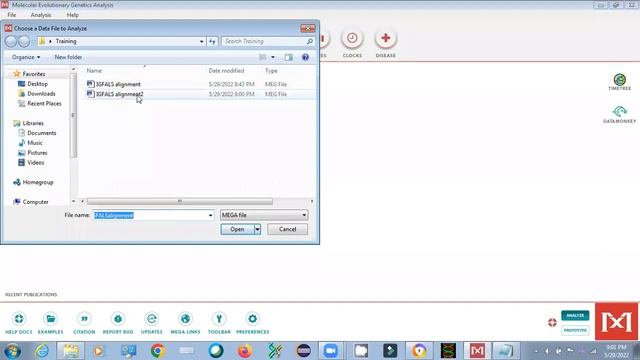Image resolution: width=640 pixels, height=360 pixels.
Task: Expand the Open button arrow
Action: pyautogui.click(x=257, y=229)
